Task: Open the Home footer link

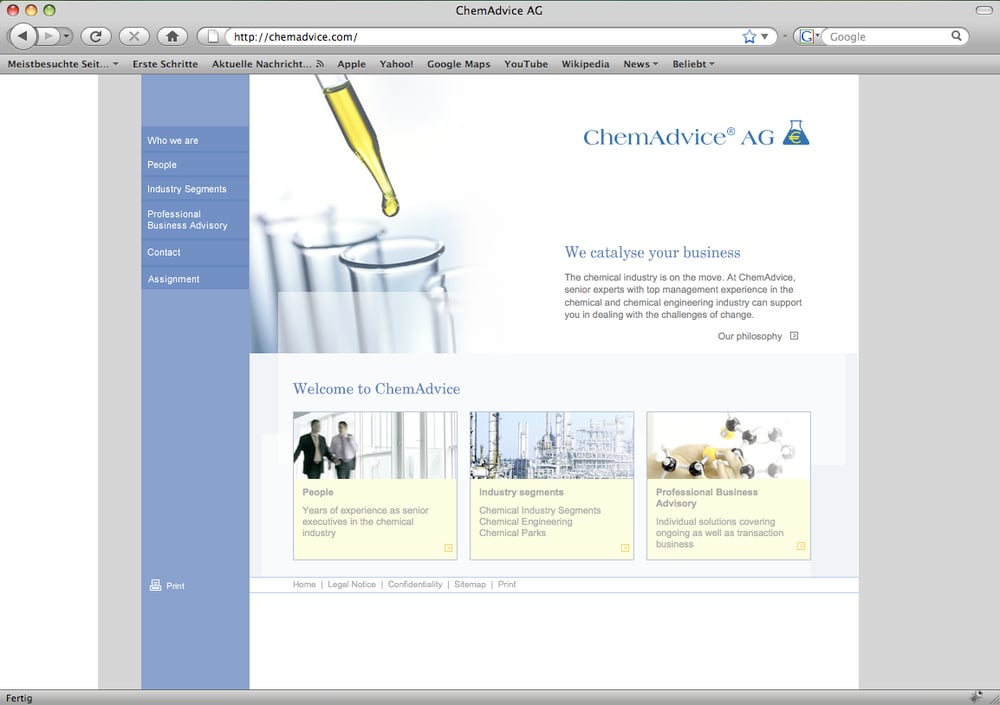Action: pos(304,584)
